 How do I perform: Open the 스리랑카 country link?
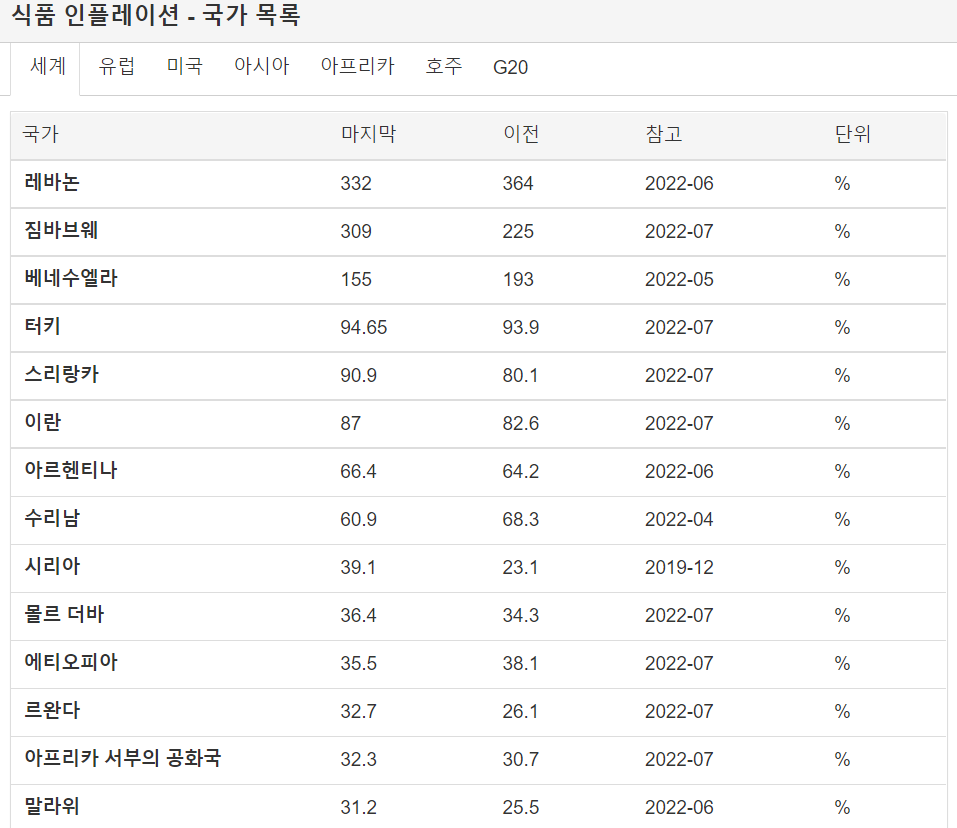tap(61, 375)
